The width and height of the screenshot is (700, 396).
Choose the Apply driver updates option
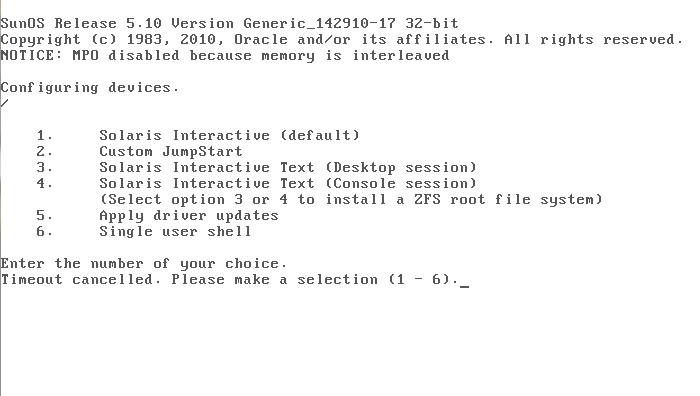point(189,216)
